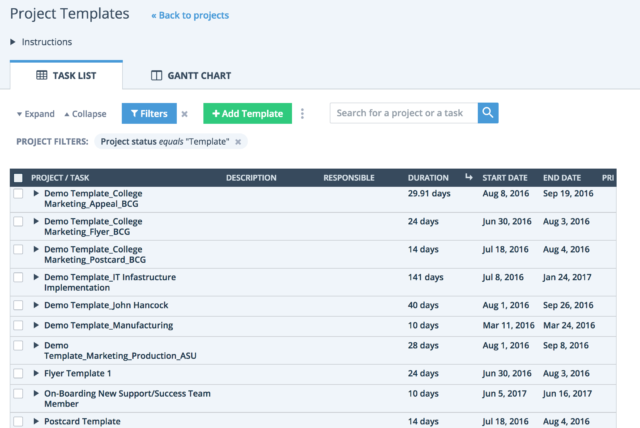This screenshot has height=428, width=640.
Task: Expand the Demo Template_Manufacturing project
Action: coord(36,325)
